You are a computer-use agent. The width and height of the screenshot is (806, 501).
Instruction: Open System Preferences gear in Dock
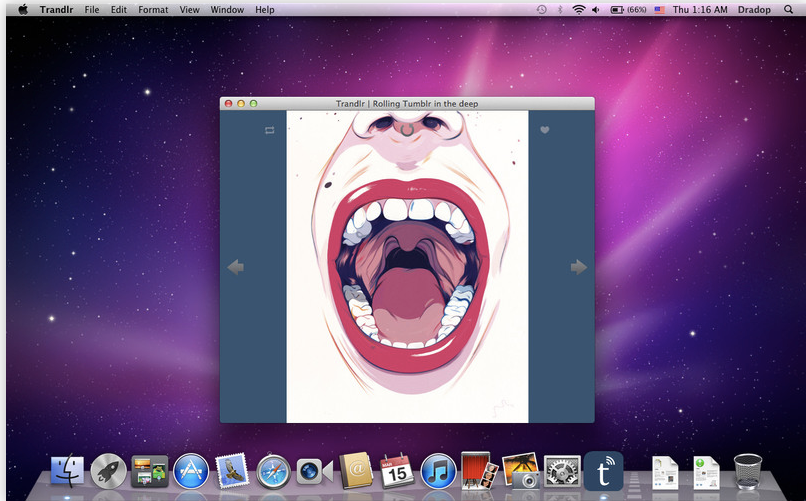point(562,471)
